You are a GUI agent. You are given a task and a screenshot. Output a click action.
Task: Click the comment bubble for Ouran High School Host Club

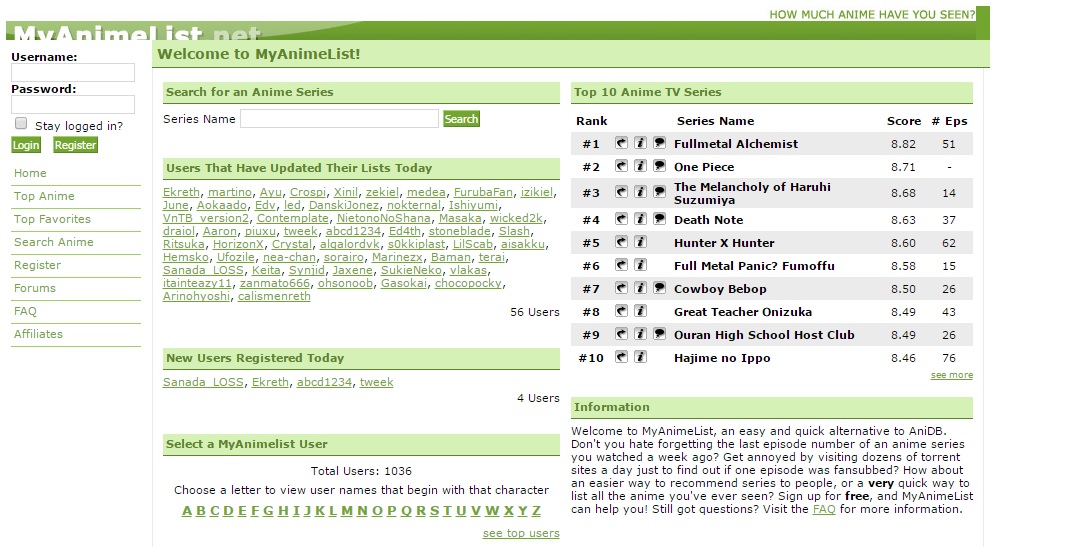tap(660, 334)
